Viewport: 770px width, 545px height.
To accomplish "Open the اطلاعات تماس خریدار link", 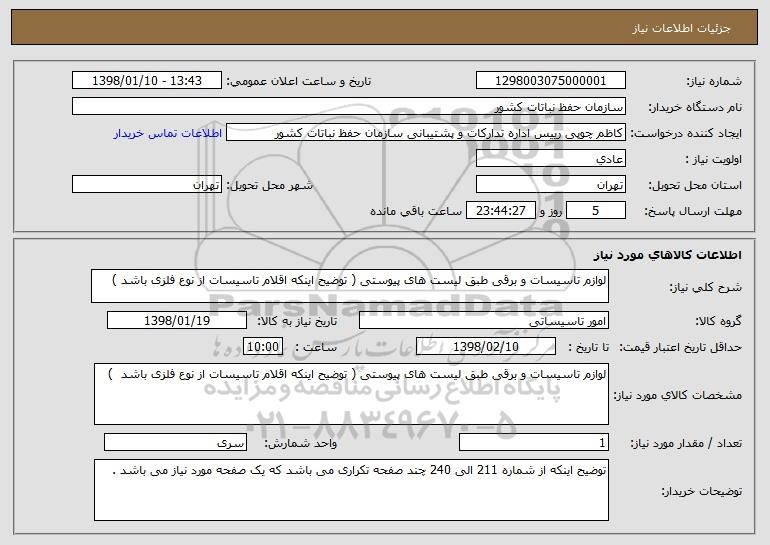I will point(168,133).
